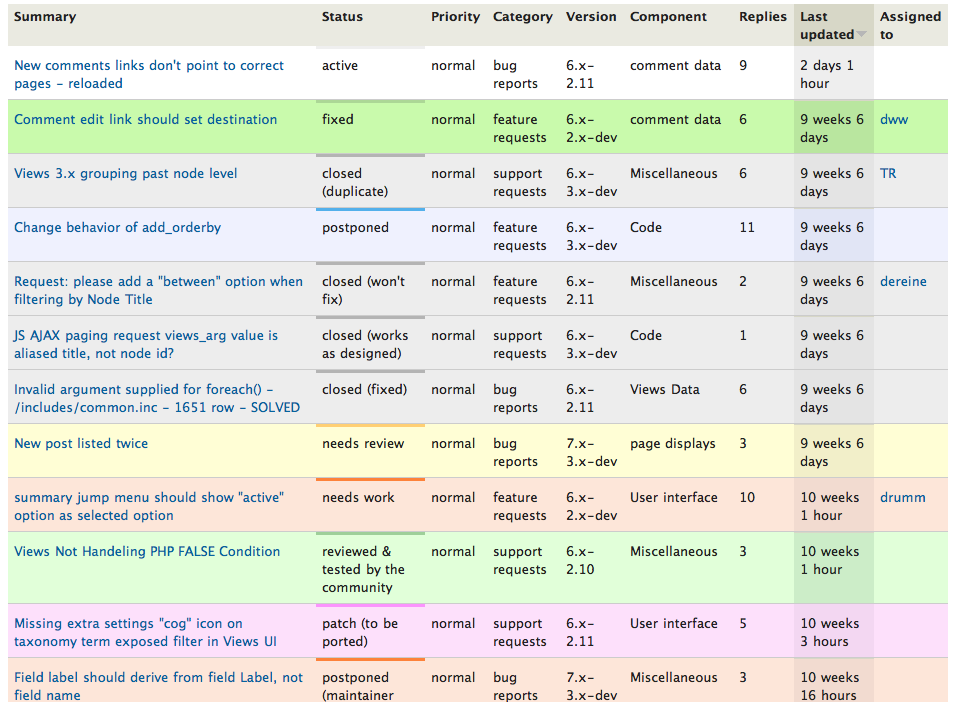Open 'Change behavior of add_orderby' issue
Screen dimensions: 960x702
(x=118, y=228)
